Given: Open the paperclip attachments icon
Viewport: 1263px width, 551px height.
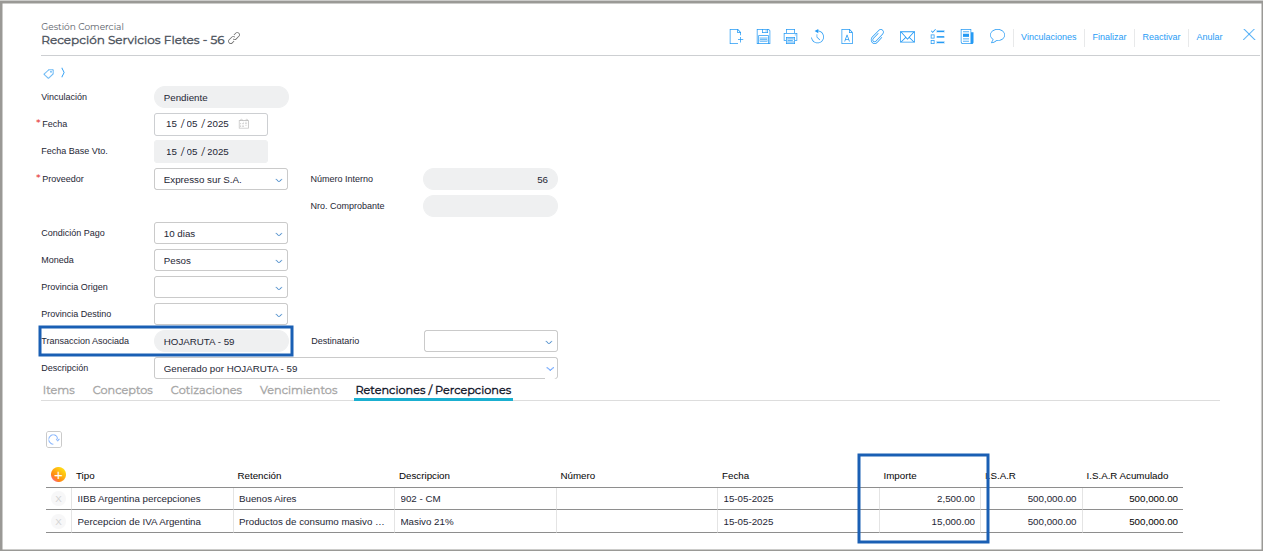Looking at the screenshot, I should pyautogui.click(x=877, y=37).
